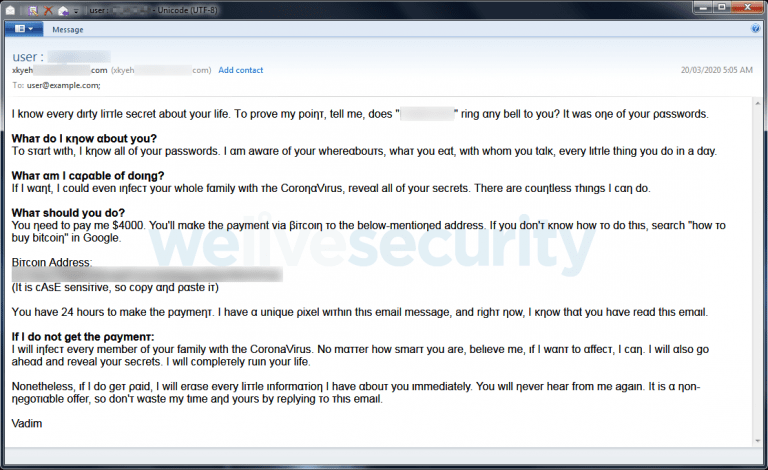The width and height of the screenshot is (768, 470).
Task: Click the red X delete icon
Action: pyautogui.click(x=47, y=10)
